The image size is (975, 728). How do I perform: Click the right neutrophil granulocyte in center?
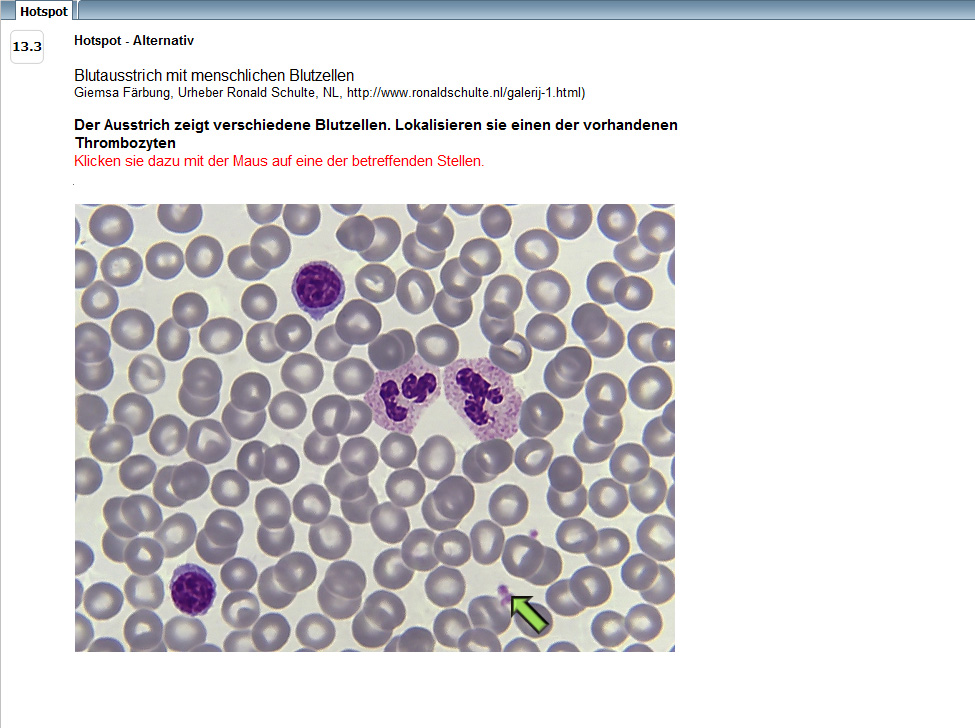[483, 398]
